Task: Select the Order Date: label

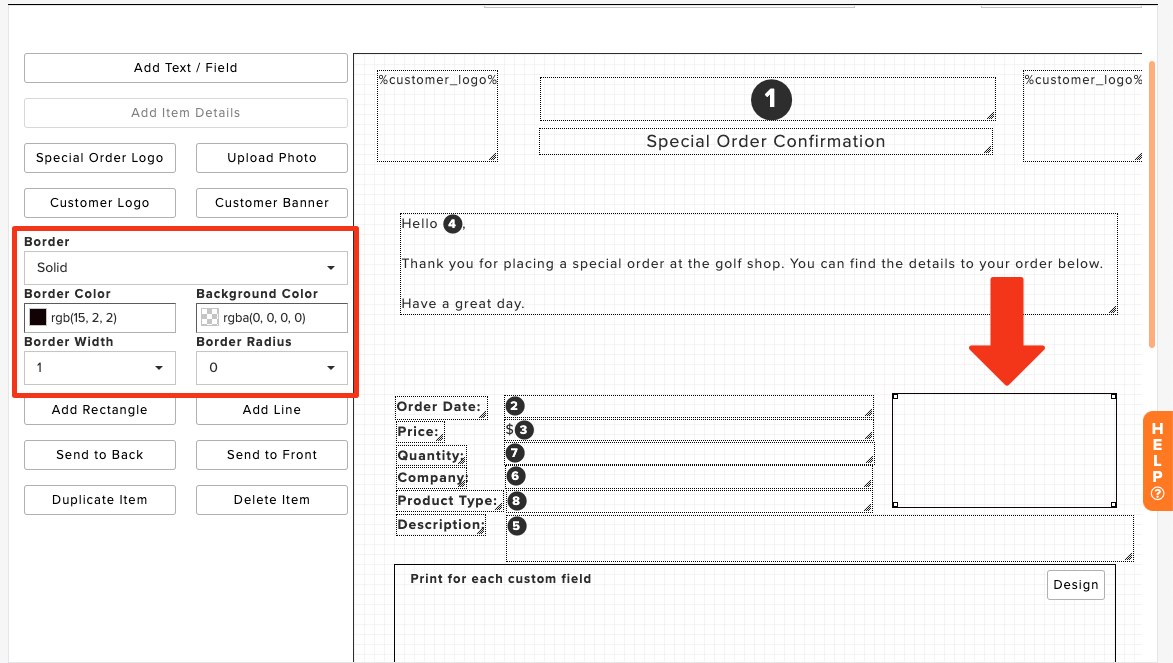Action: coord(441,407)
